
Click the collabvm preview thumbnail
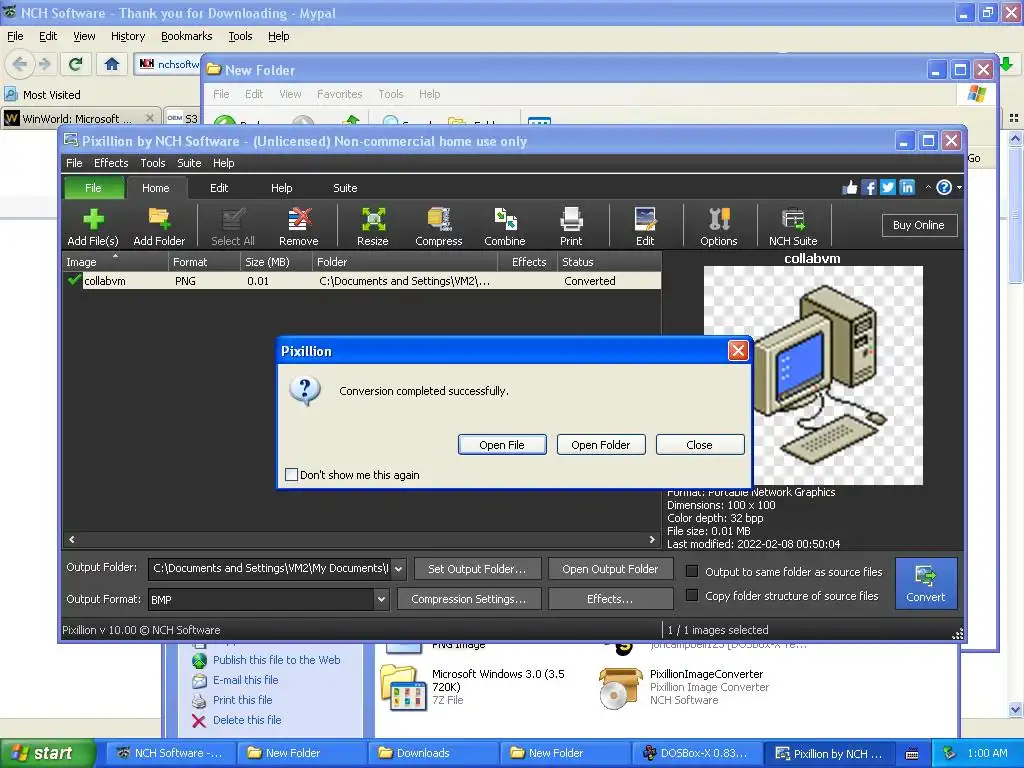(x=813, y=376)
